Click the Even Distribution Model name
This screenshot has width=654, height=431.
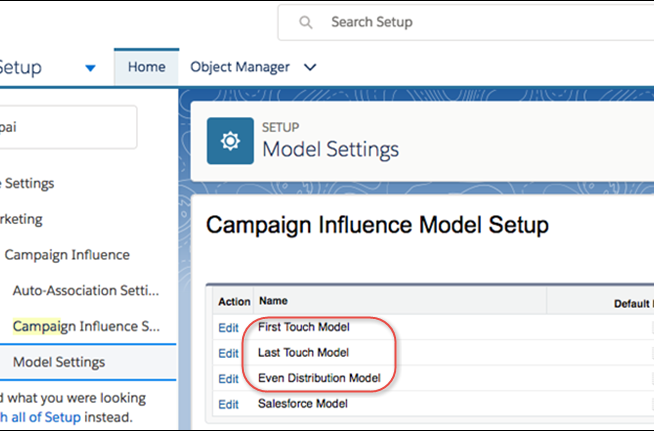pos(319,378)
